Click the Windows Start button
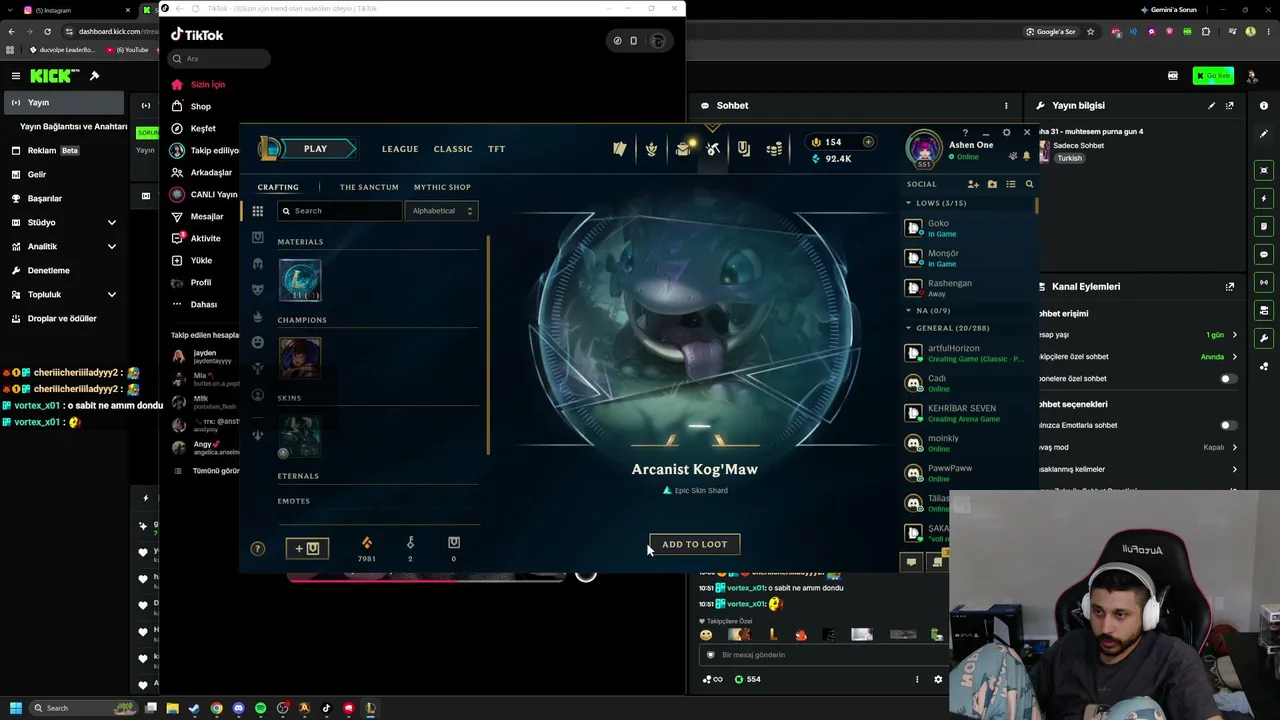Viewport: 1280px width, 720px height. click(15, 708)
